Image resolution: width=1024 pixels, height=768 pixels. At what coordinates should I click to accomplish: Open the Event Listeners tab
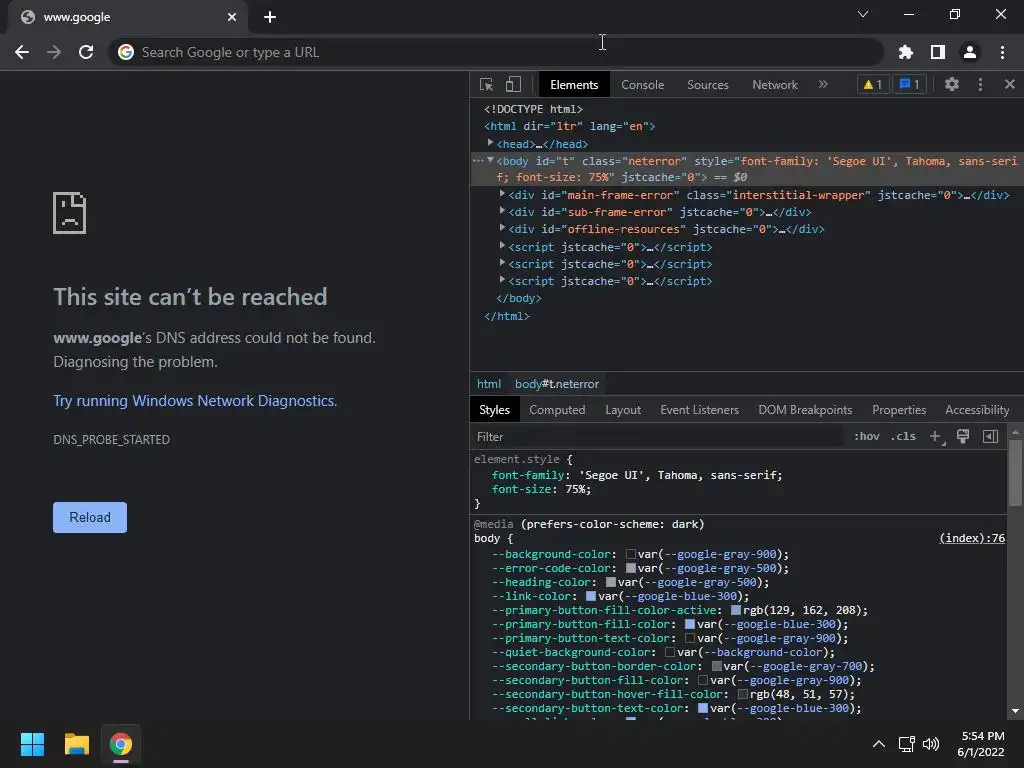[x=699, y=410]
